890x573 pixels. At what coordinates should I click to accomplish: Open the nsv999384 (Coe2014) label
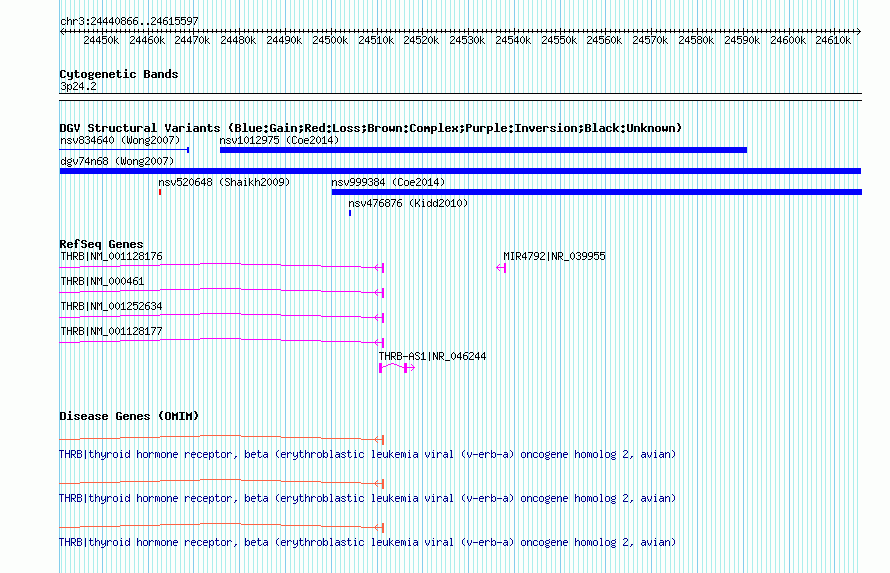[388, 182]
